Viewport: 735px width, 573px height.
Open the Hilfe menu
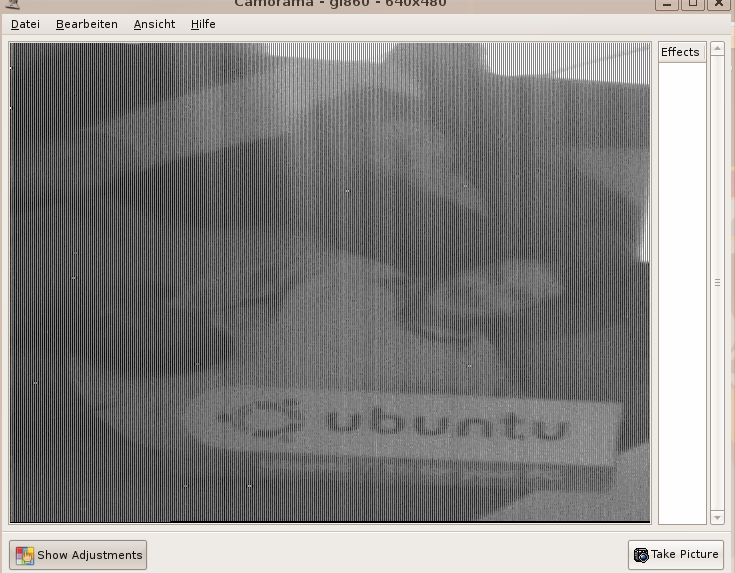pos(203,24)
